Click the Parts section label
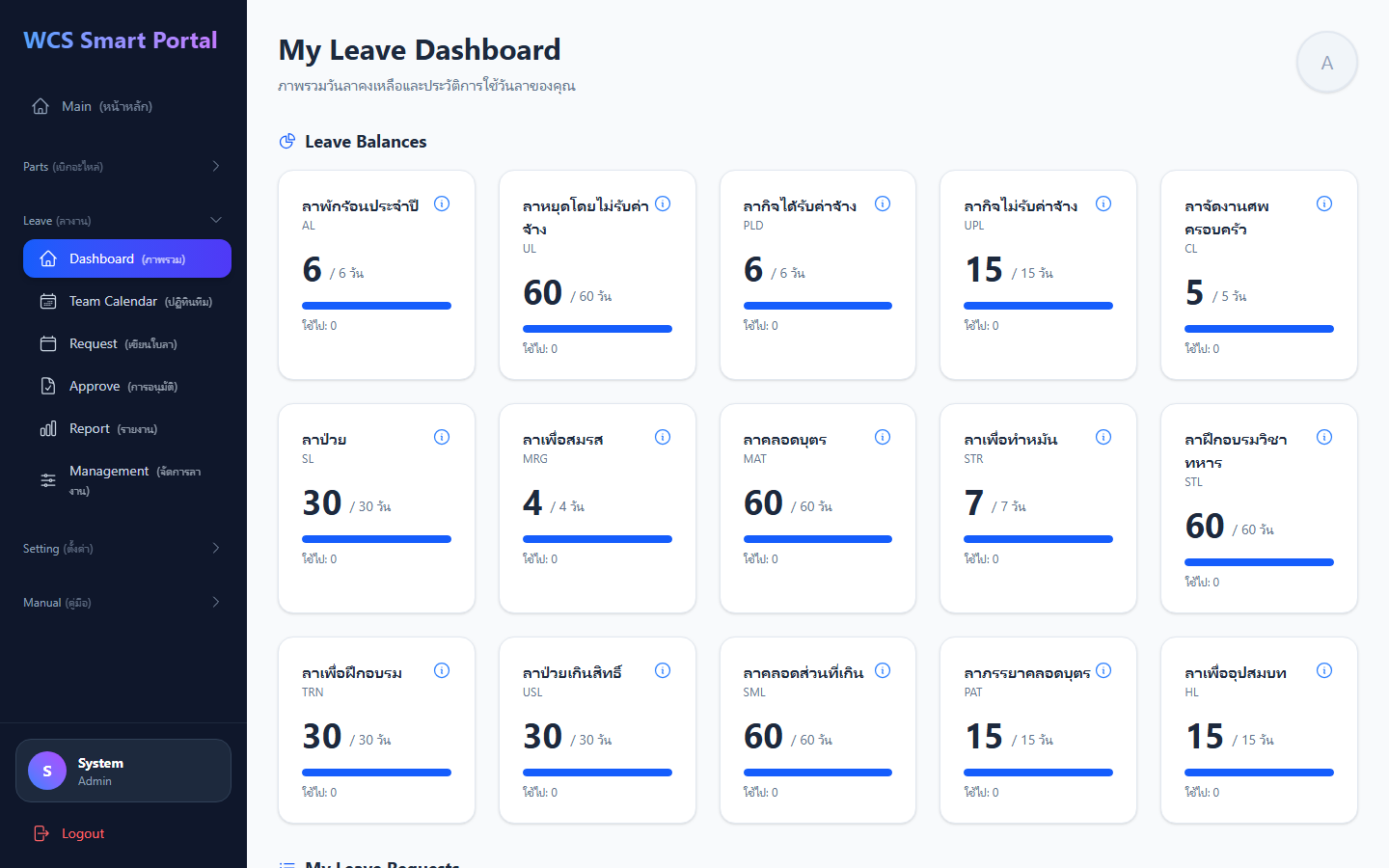The image size is (1389, 868). (x=63, y=167)
